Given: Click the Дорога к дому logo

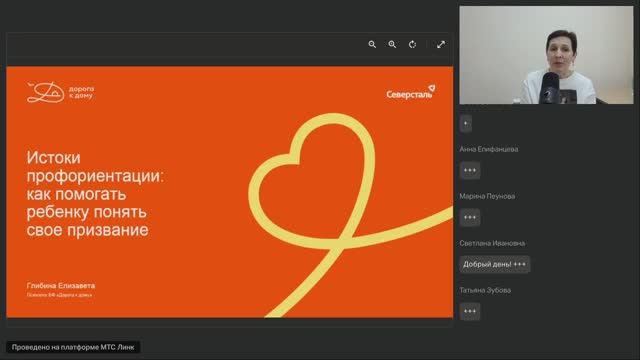Looking at the screenshot, I should coord(60,92).
